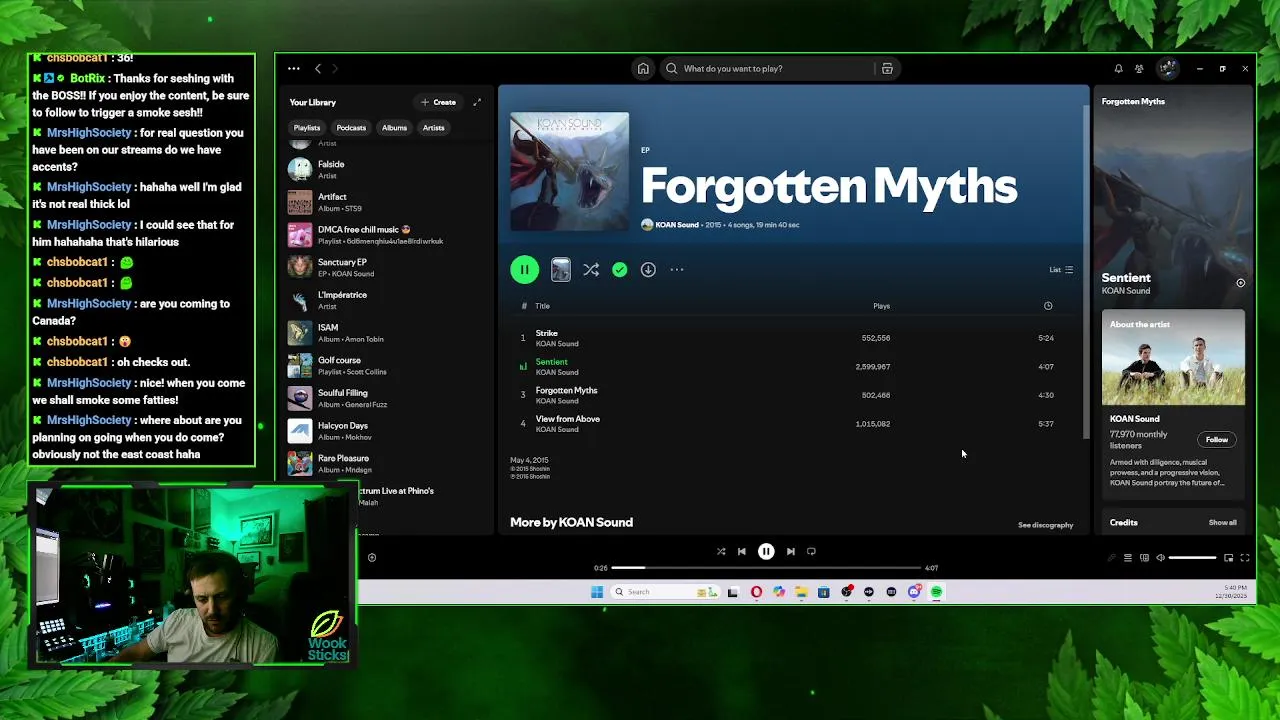This screenshot has width=1280, height=720.
Task: Expand Your Library panel
Action: [x=477, y=102]
